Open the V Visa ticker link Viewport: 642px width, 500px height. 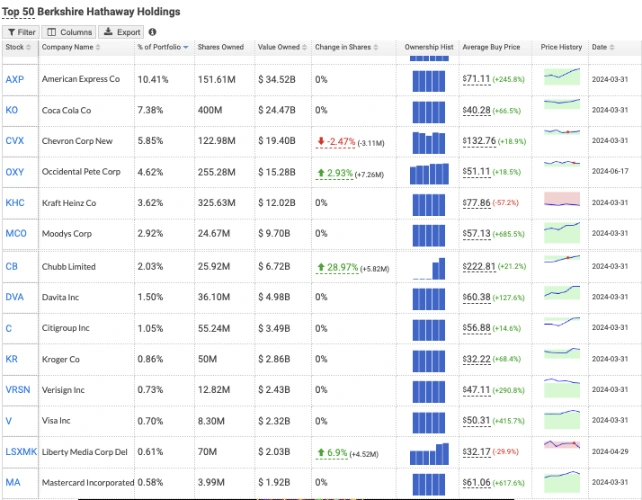coord(9,421)
